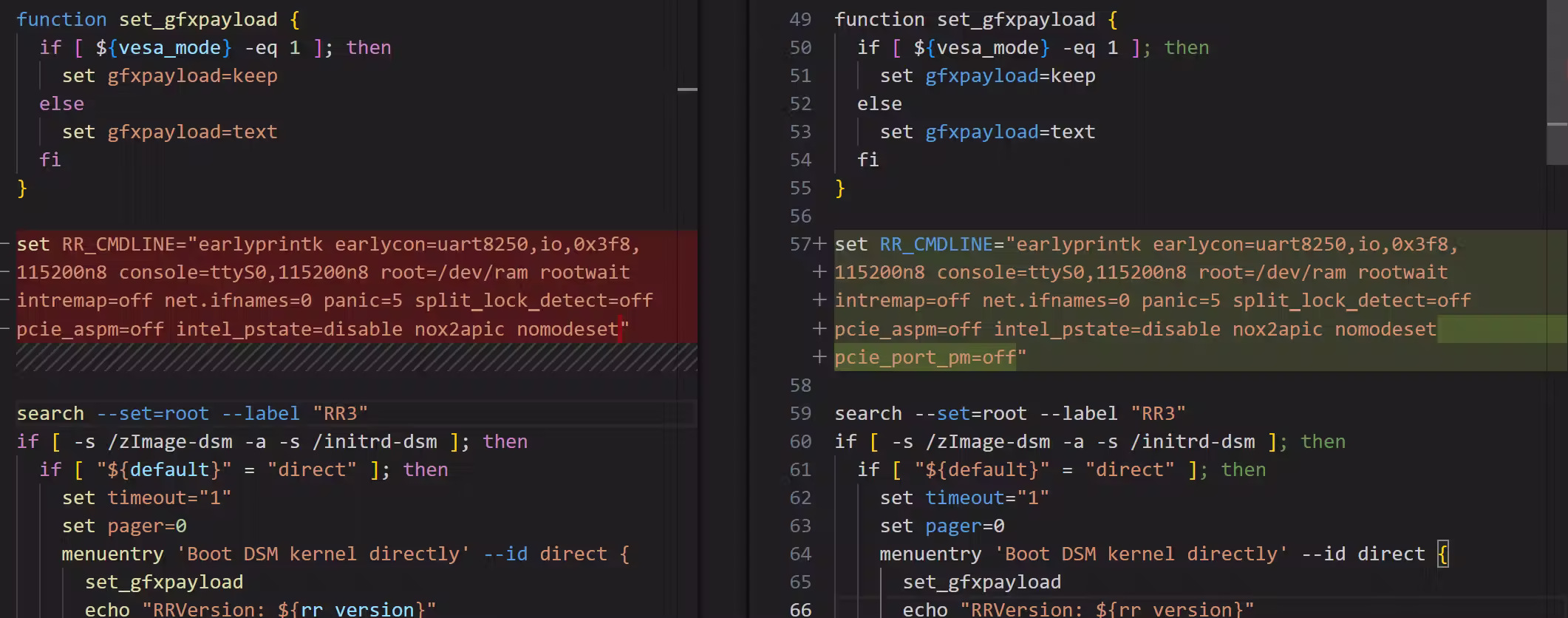Select line number 66 in the right gutter
The image size is (1568, 618).
(800, 610)
